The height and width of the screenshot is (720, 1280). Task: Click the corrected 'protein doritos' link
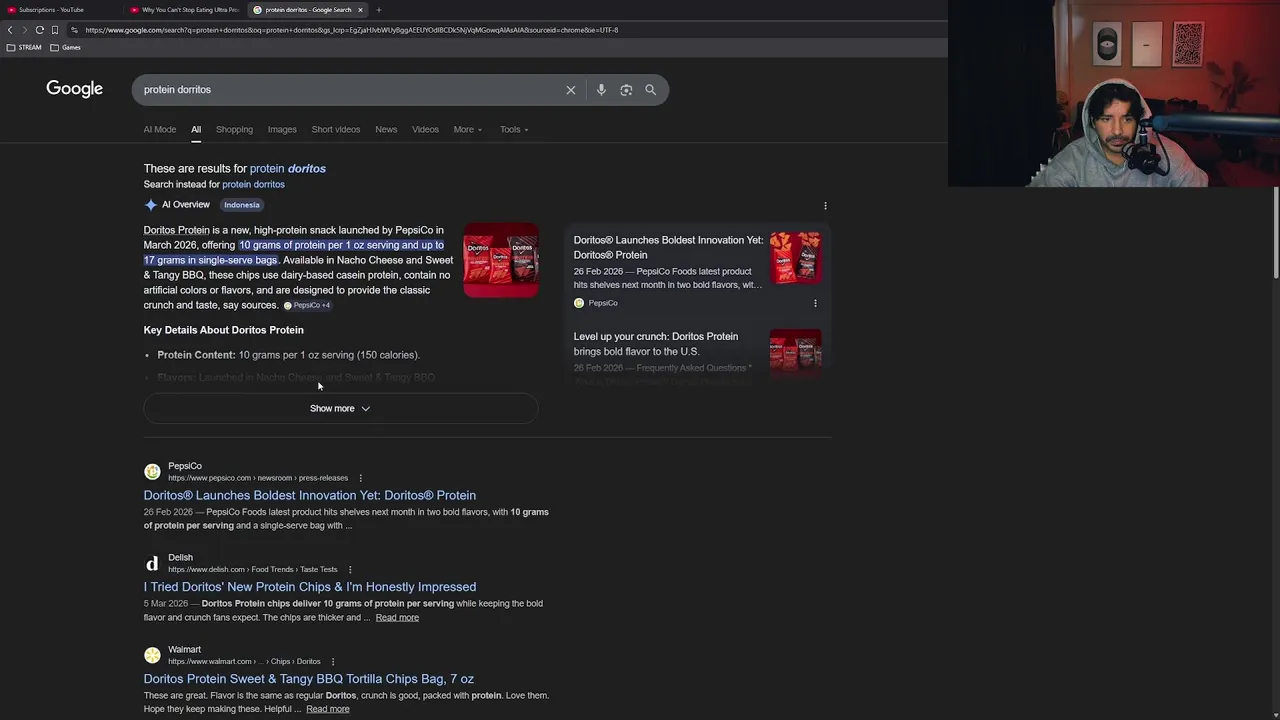tap(288, 168)
